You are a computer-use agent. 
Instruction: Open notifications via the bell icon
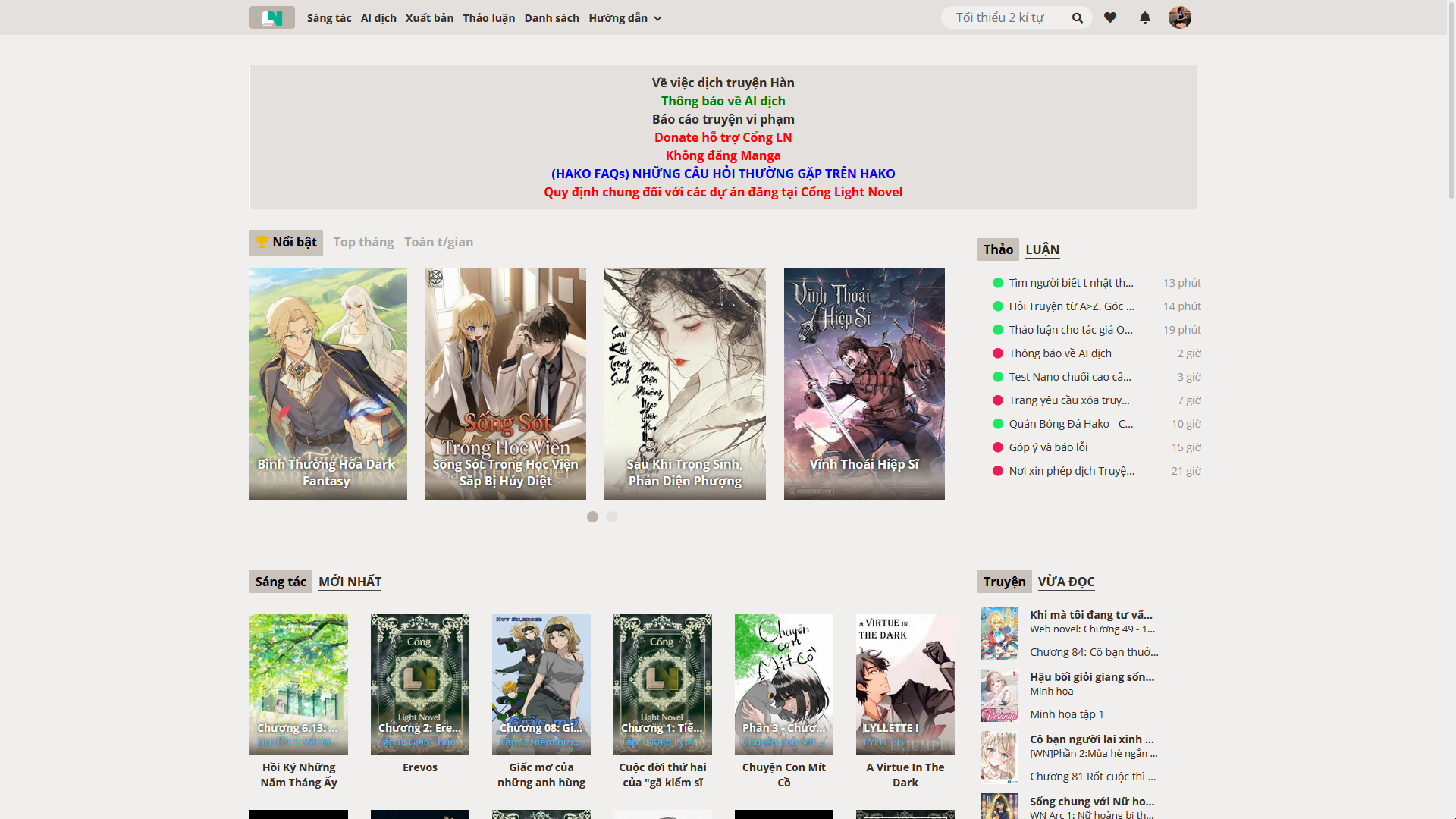(x=1145, y=17)
